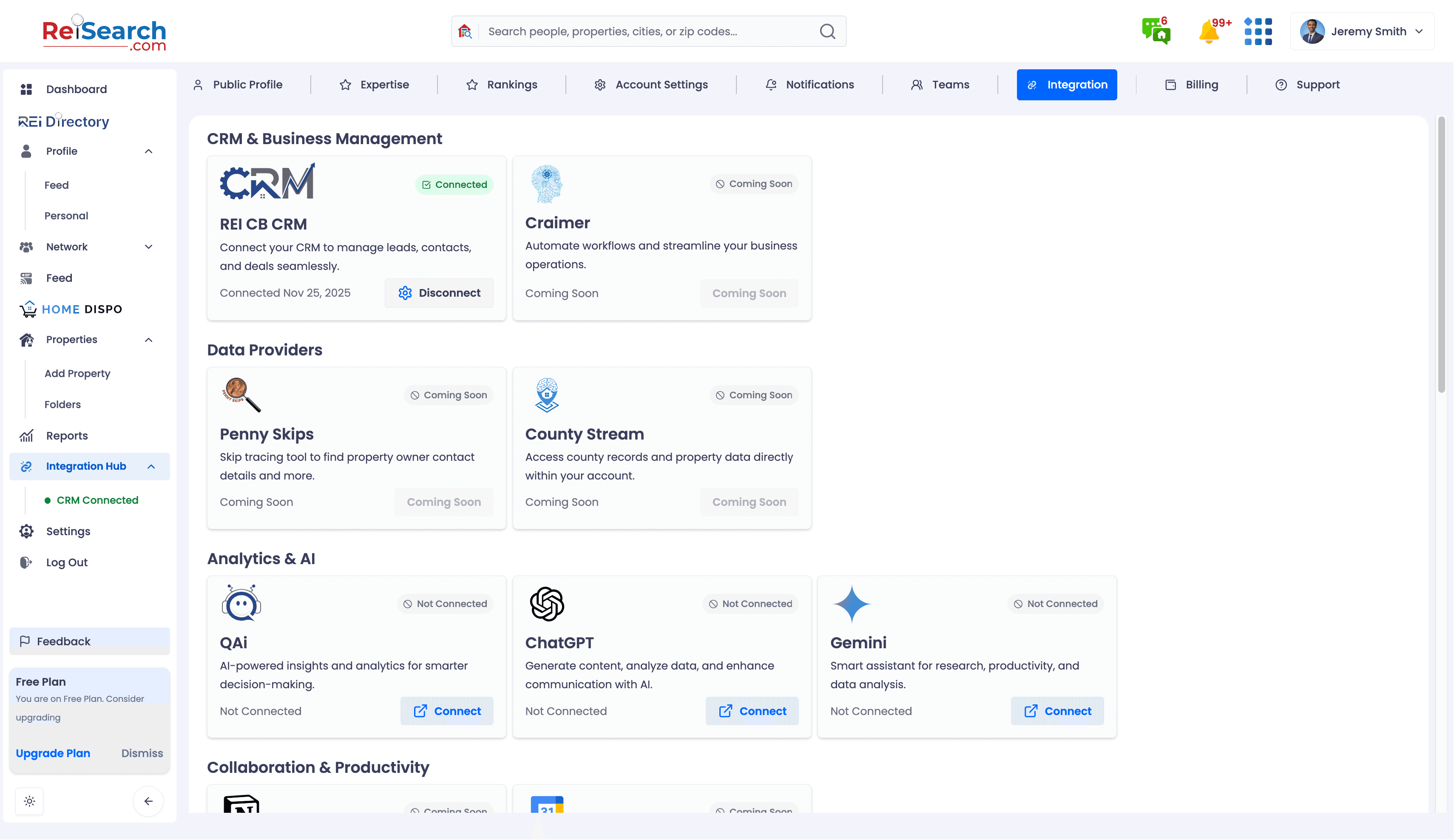1454x840 pixels.
Task: Collapse the Profile section chevron
Action: (148, 151)
